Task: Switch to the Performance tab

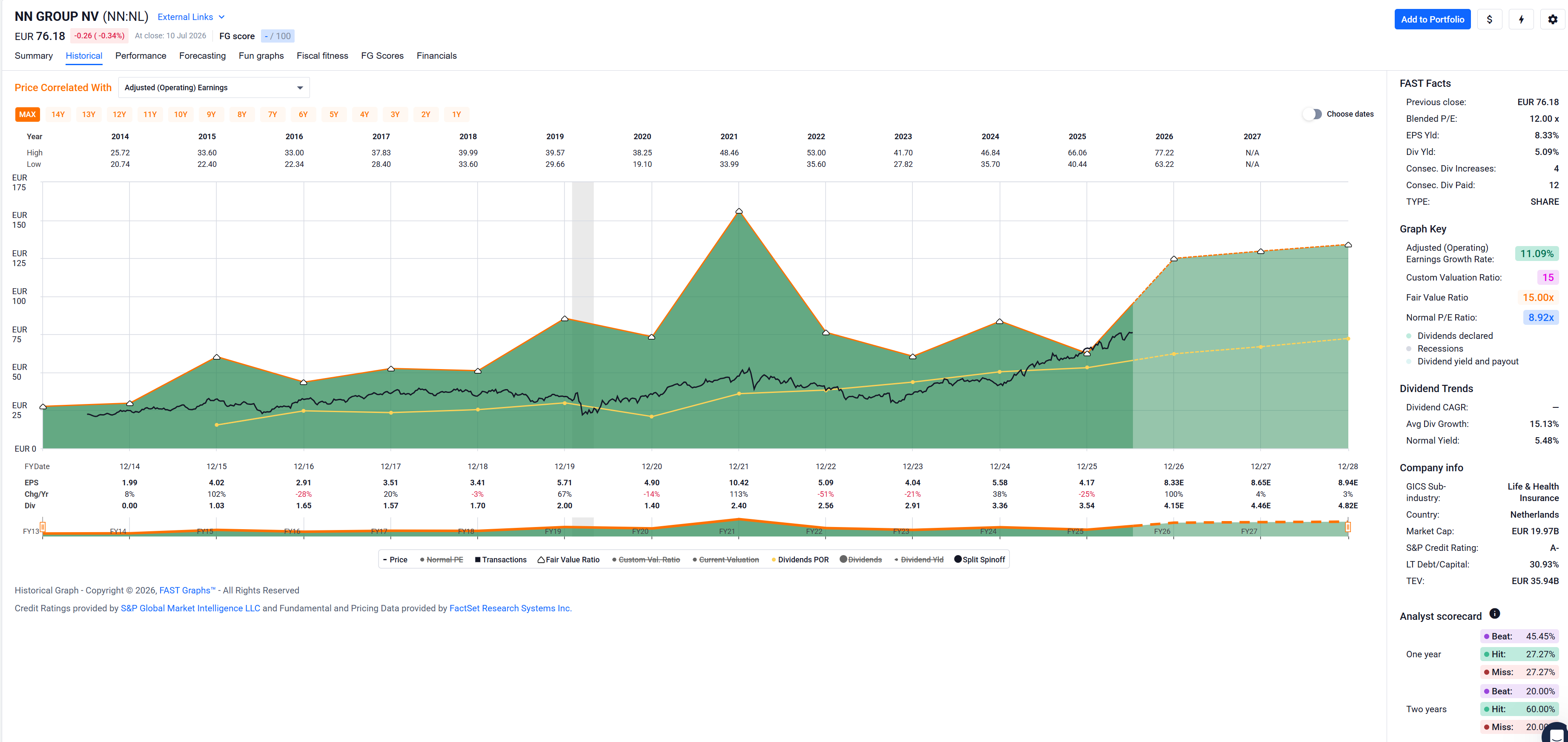Action: (x=140, y=55)
